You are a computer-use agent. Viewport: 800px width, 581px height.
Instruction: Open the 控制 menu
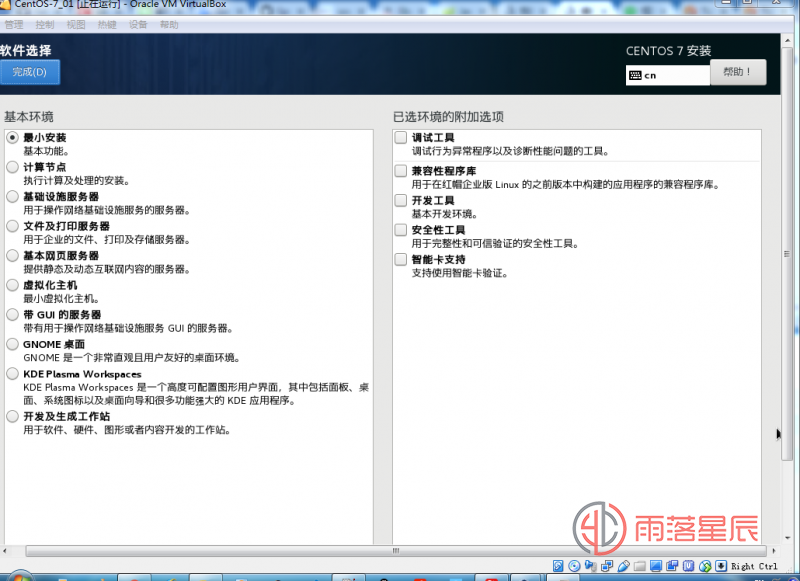click(x=45, y=24)
